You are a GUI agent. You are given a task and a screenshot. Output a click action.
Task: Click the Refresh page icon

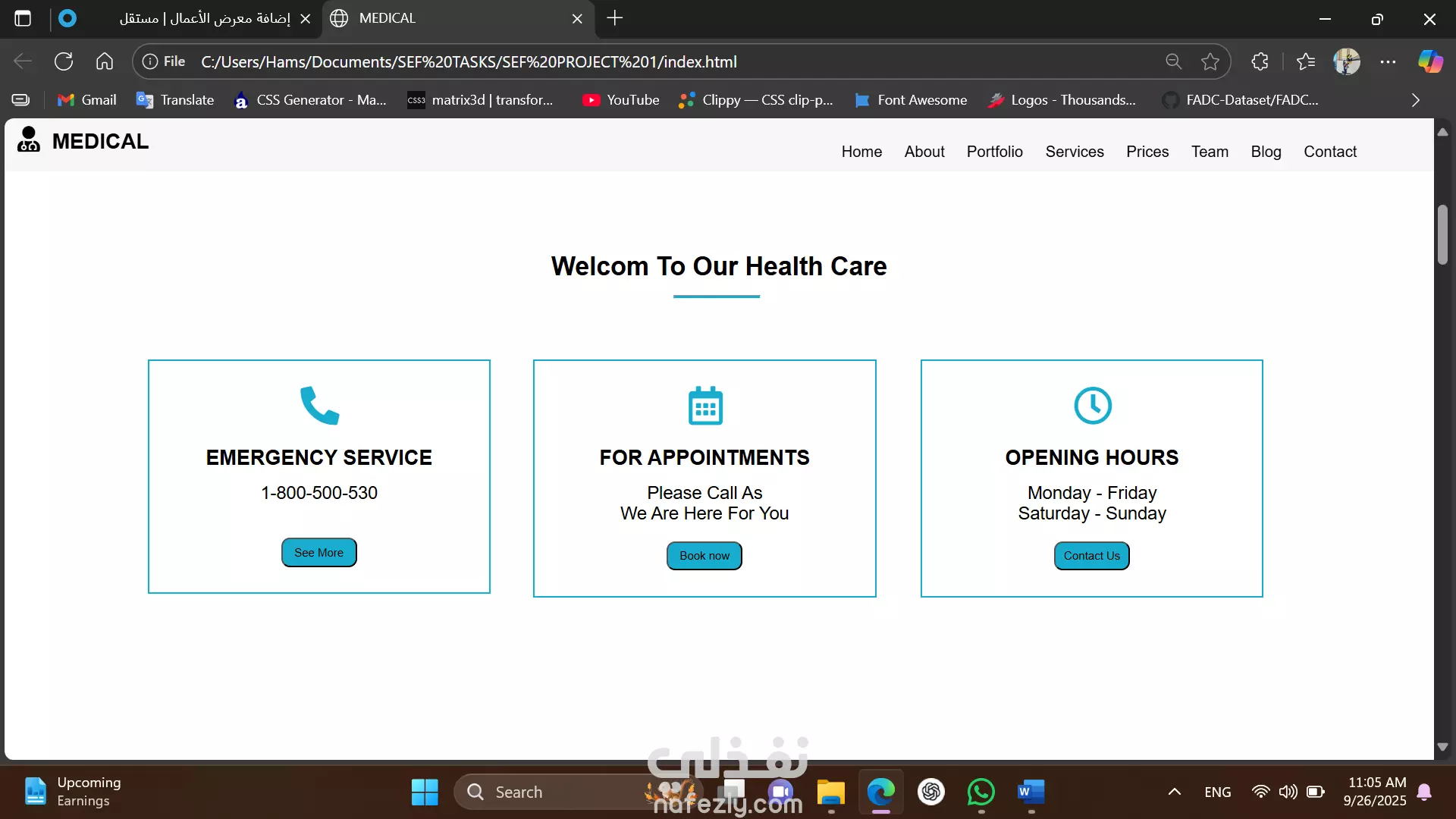[64, 61]
